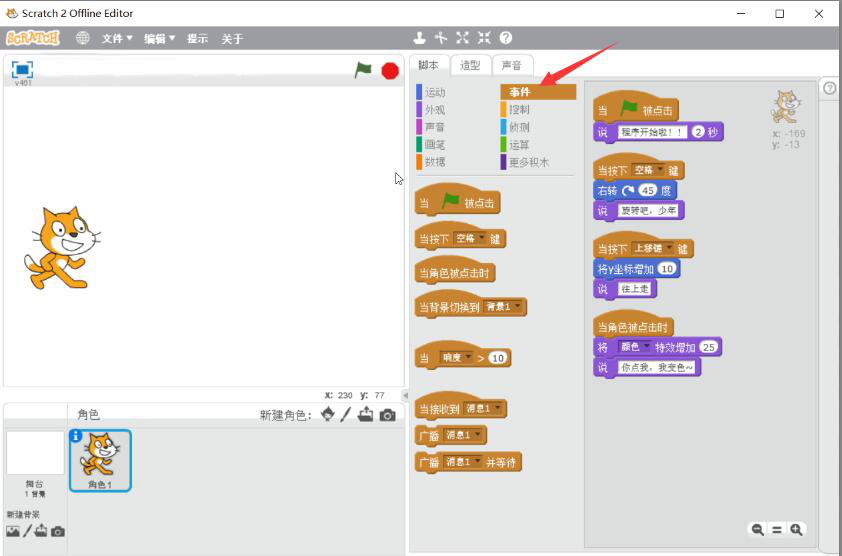Choose new sprite from library
The height and width of the screenshot is (556, 842).
[328, 414]
